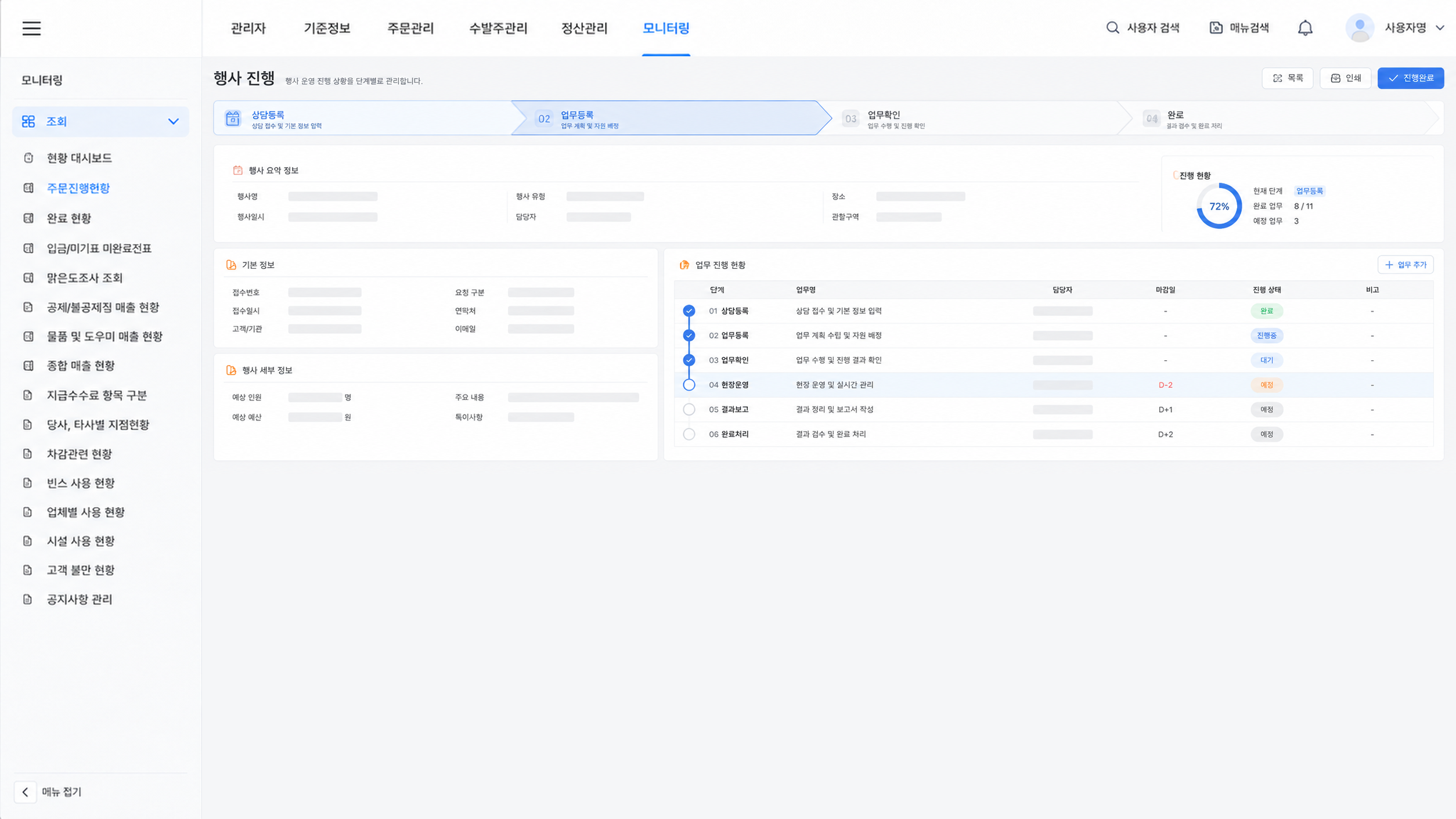Click the menu search icon
This screenshot has height=819, width=1456.
click(1216, 28)
